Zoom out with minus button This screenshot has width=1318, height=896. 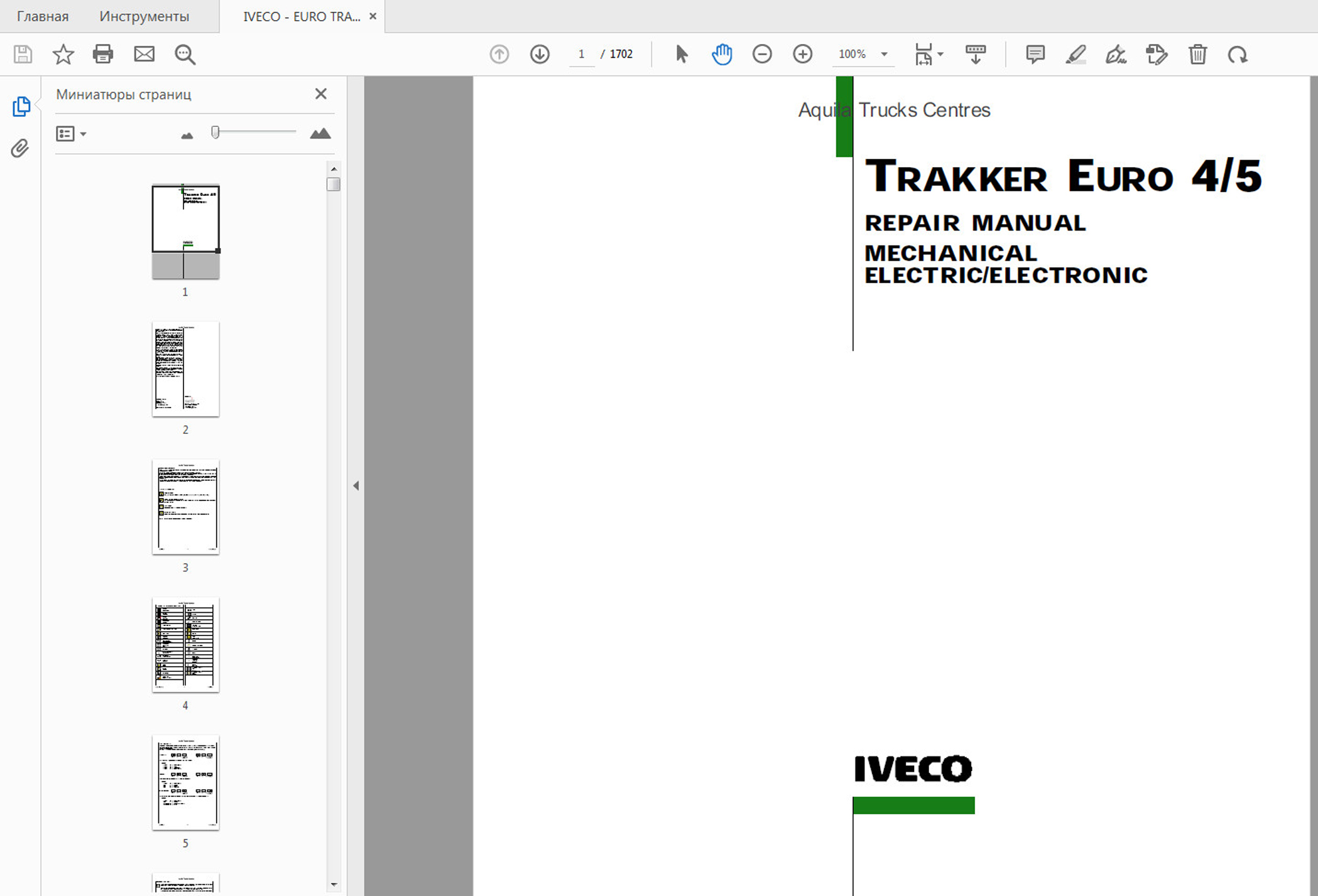[762, 55]
